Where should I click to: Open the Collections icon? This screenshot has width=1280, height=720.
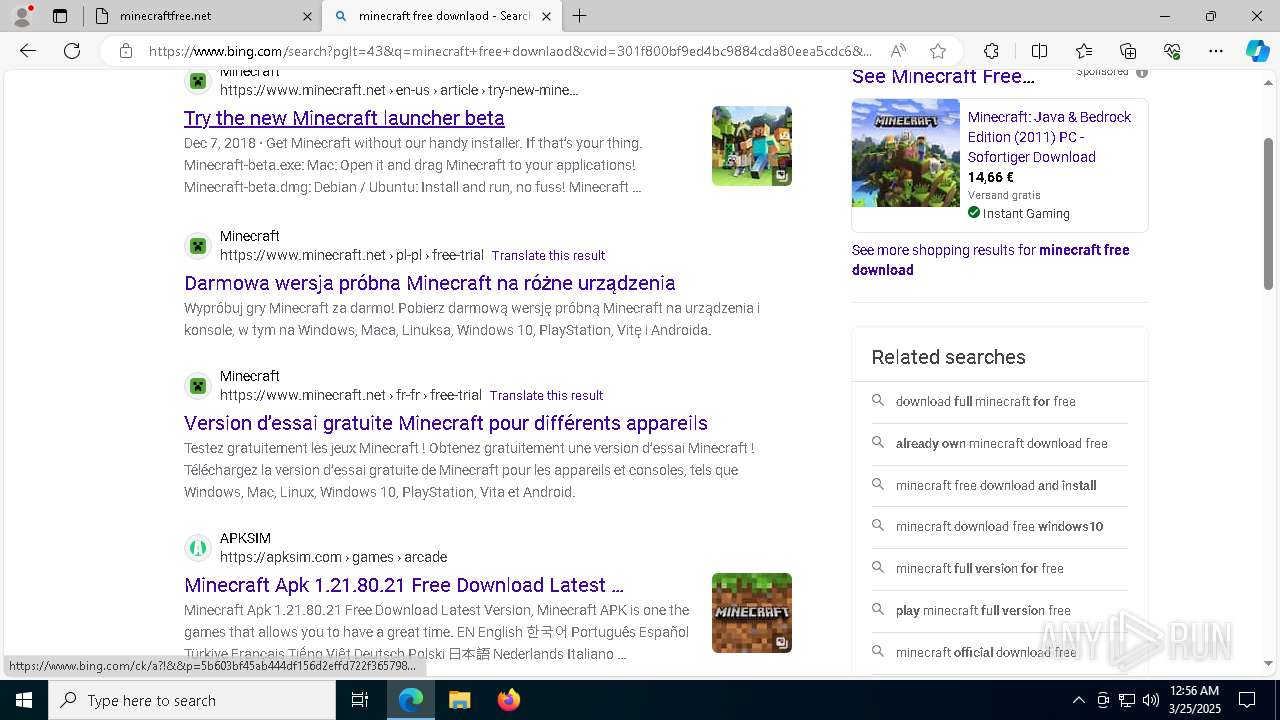[1128, 51]
